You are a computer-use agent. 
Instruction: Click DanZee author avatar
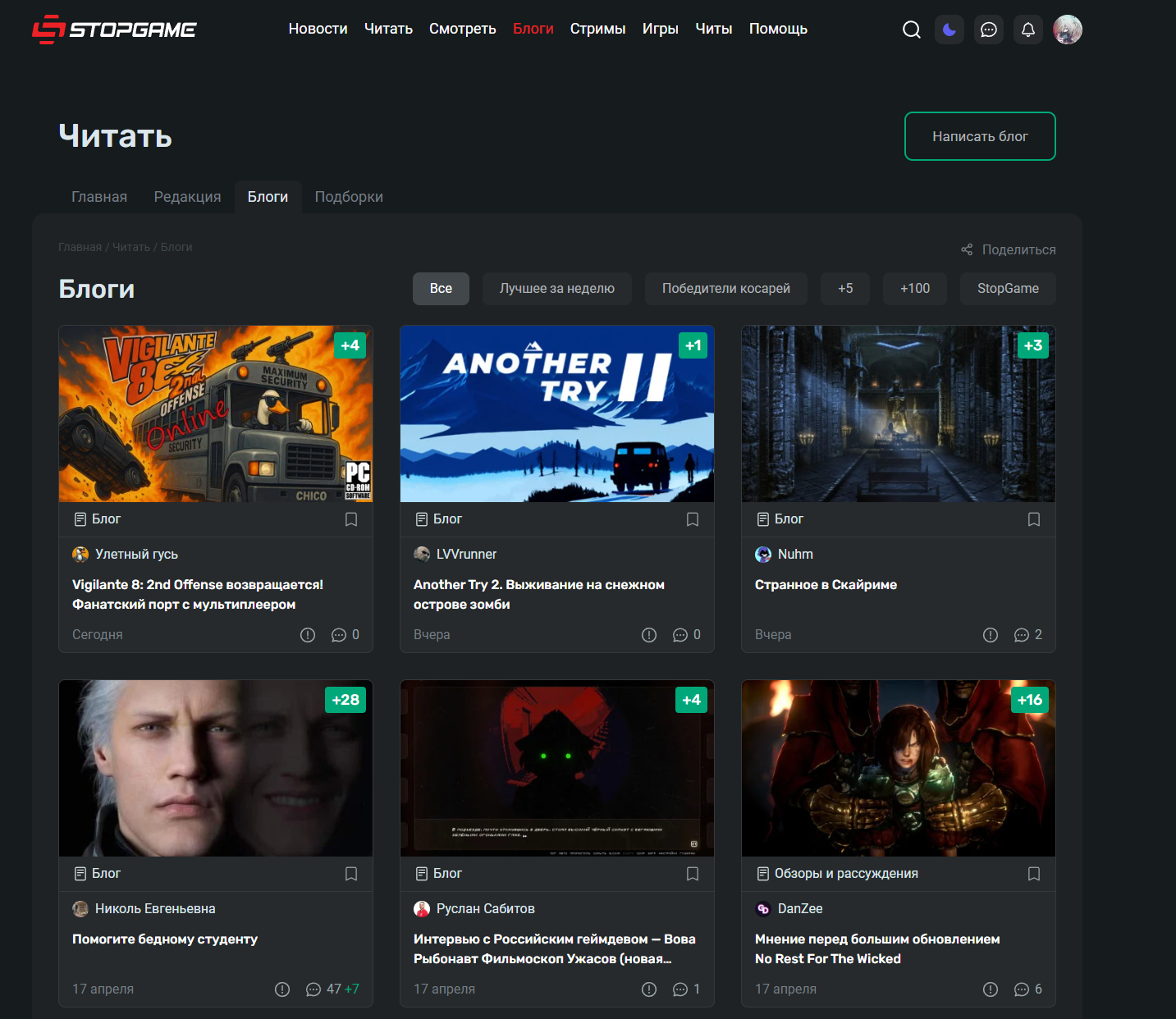click(x=763, y=909)
